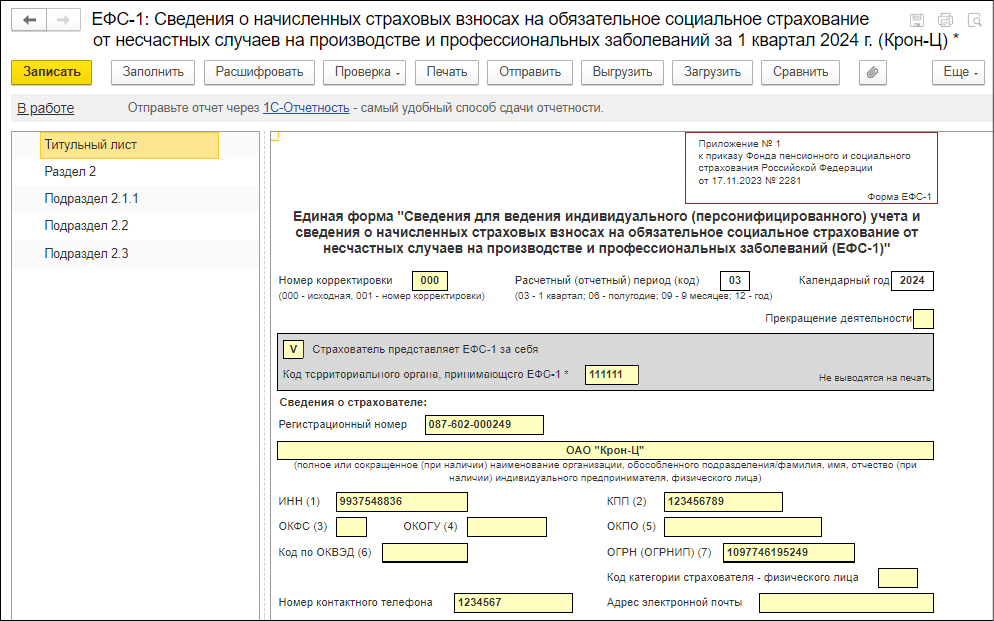Screen dimensions: 994x621
Task: Click the 'Адрес электронной почты' input field
Action: click(x=845, y=602)
